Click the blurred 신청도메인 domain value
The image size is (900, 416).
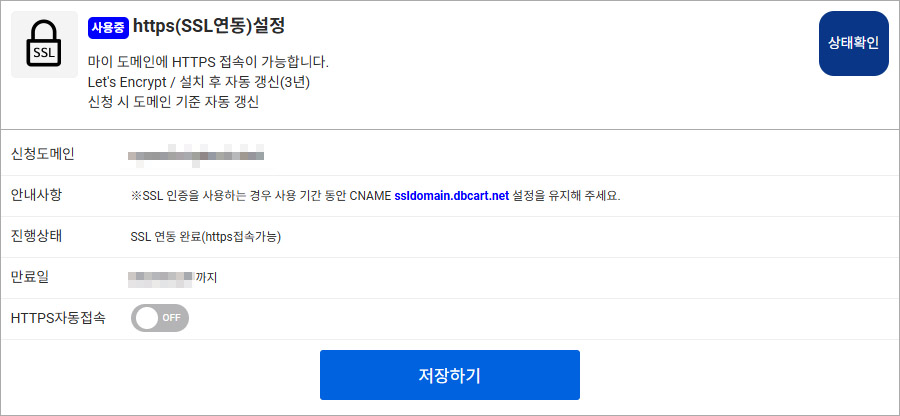196,155
